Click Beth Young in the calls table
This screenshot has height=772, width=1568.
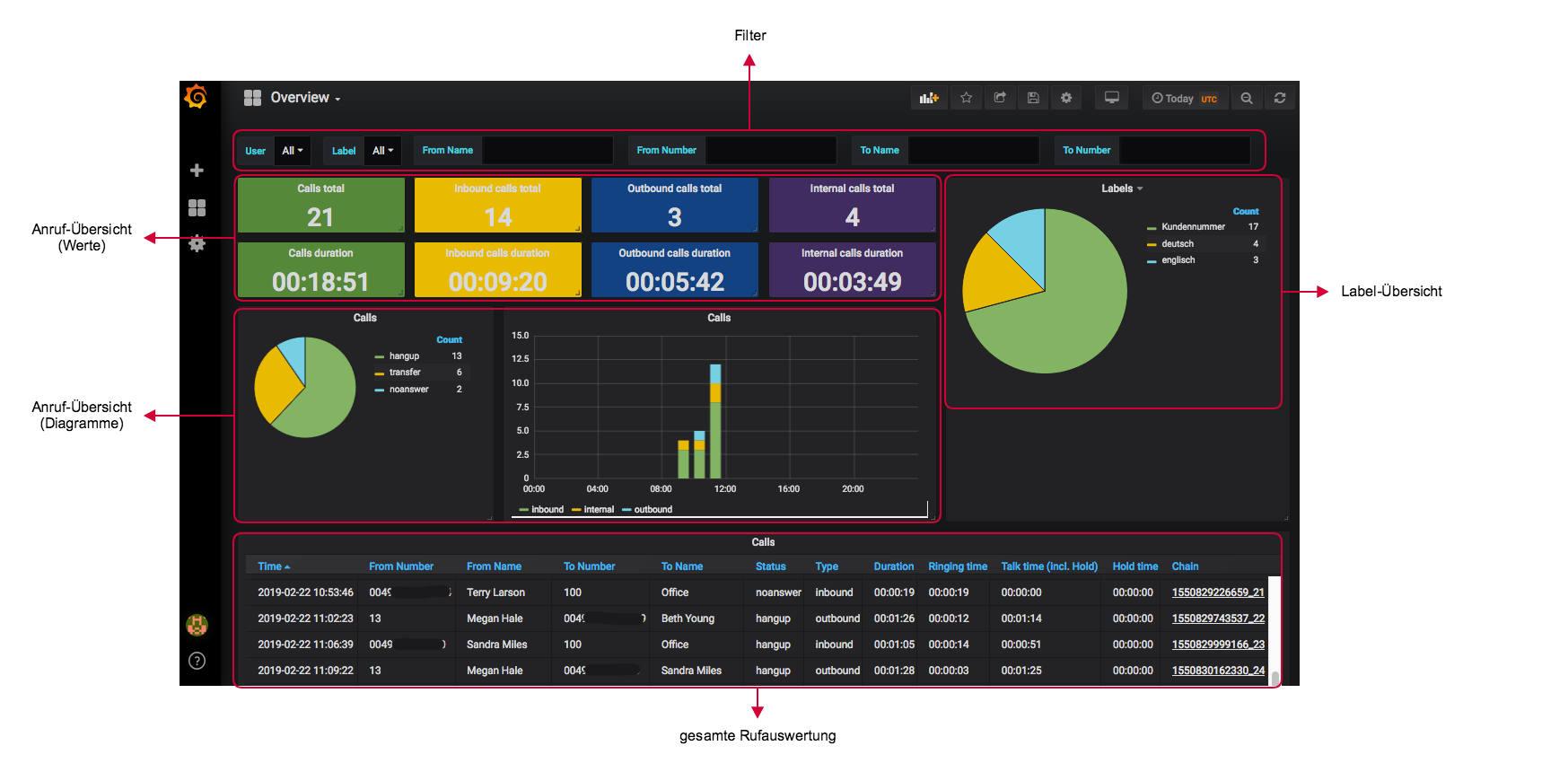coord(688,618)
